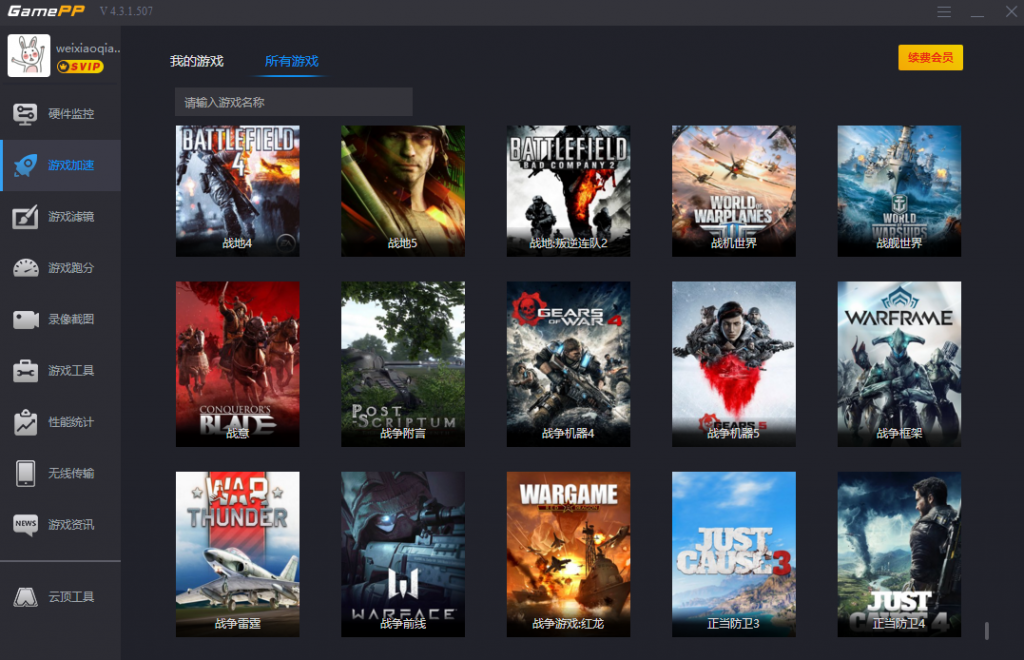
Task: Click the 性能统计 menu label
Action: 71,422
